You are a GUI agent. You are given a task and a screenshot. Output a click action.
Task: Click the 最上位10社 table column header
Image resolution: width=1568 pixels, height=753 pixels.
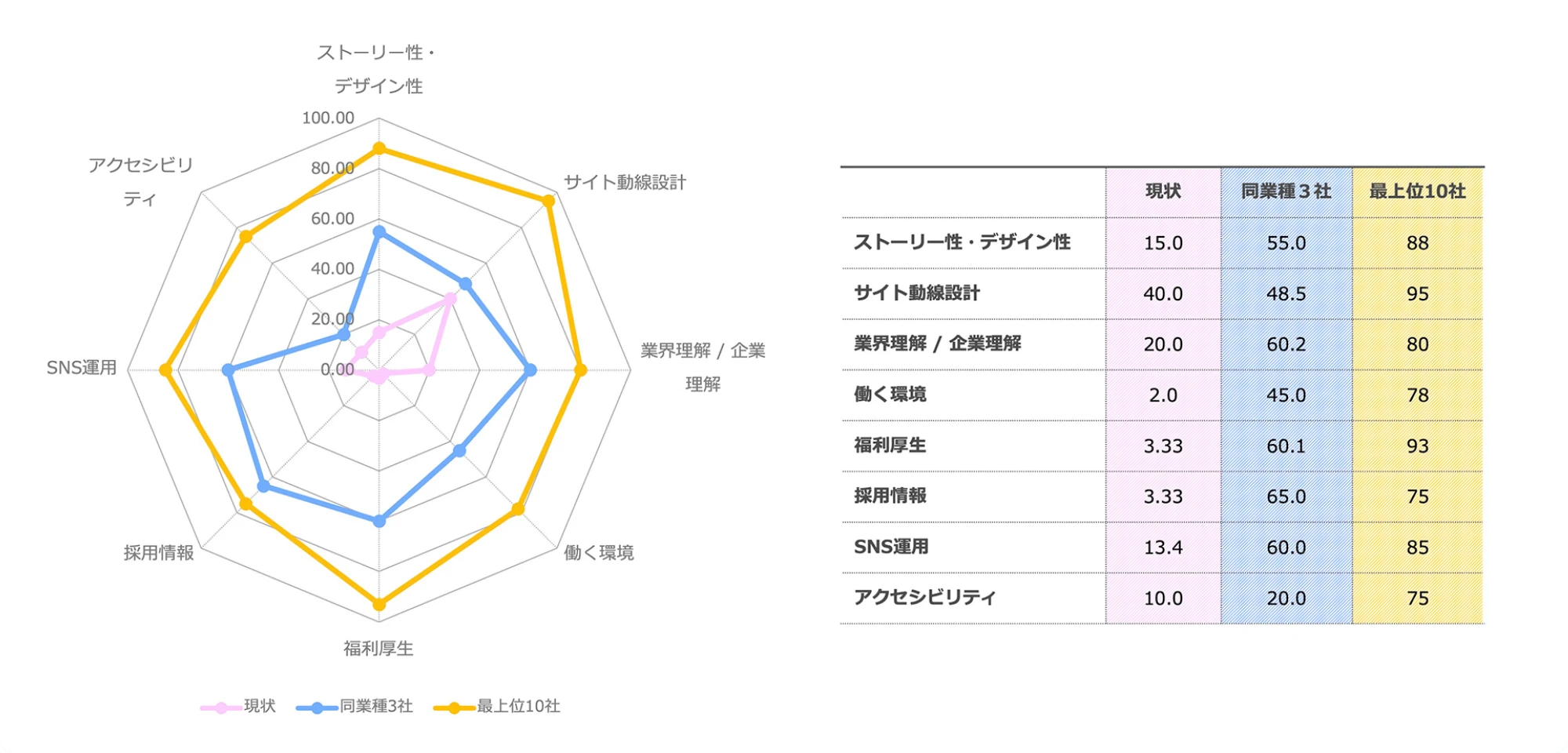1417,191
